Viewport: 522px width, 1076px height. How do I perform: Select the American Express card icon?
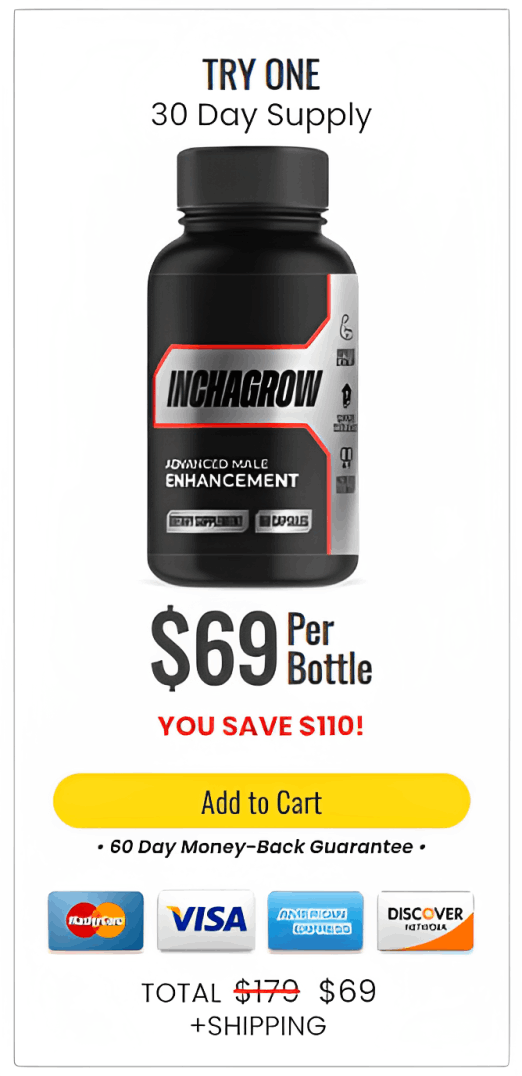coord(316,921)
